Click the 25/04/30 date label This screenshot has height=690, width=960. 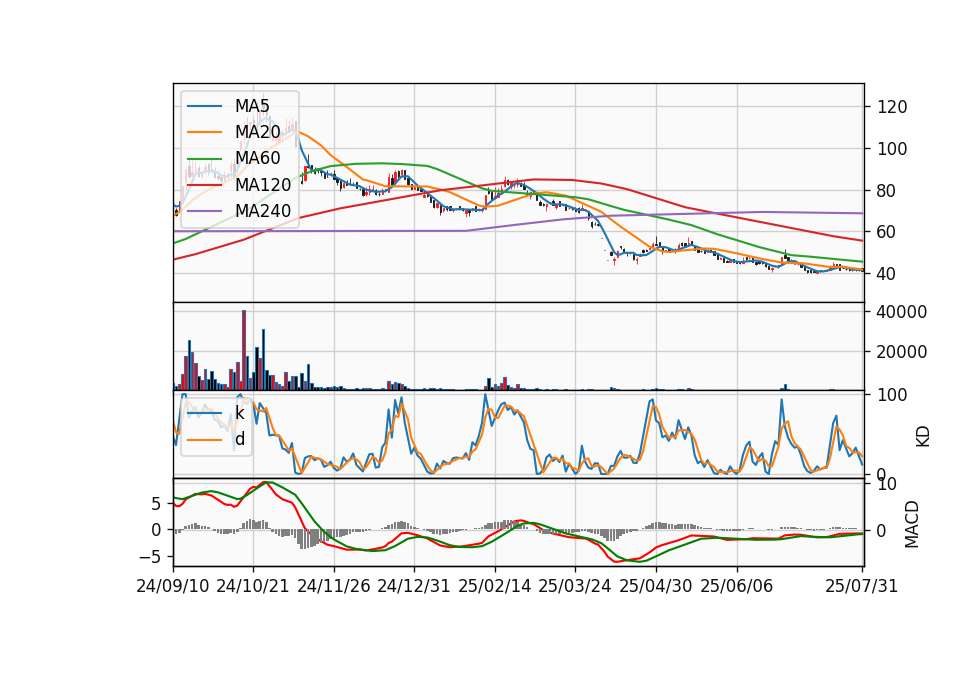click(656, 586)
